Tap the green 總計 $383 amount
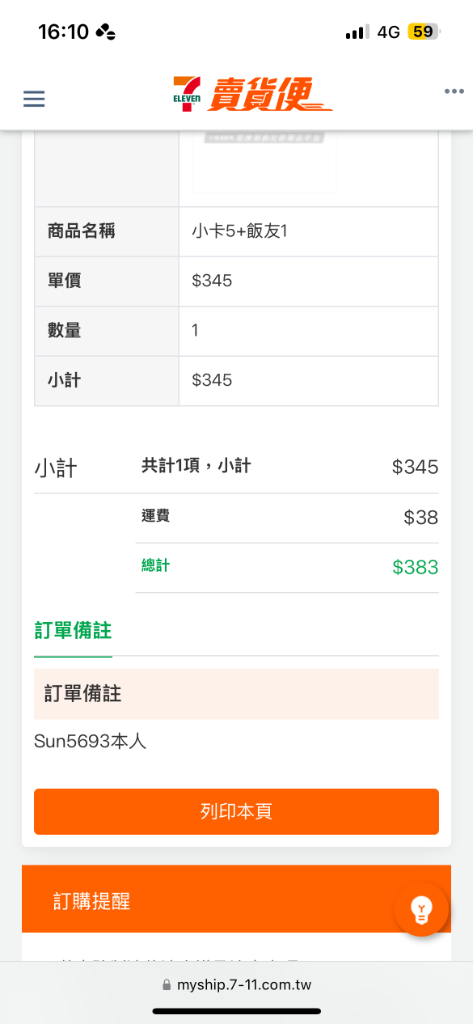 pos(416,567)
